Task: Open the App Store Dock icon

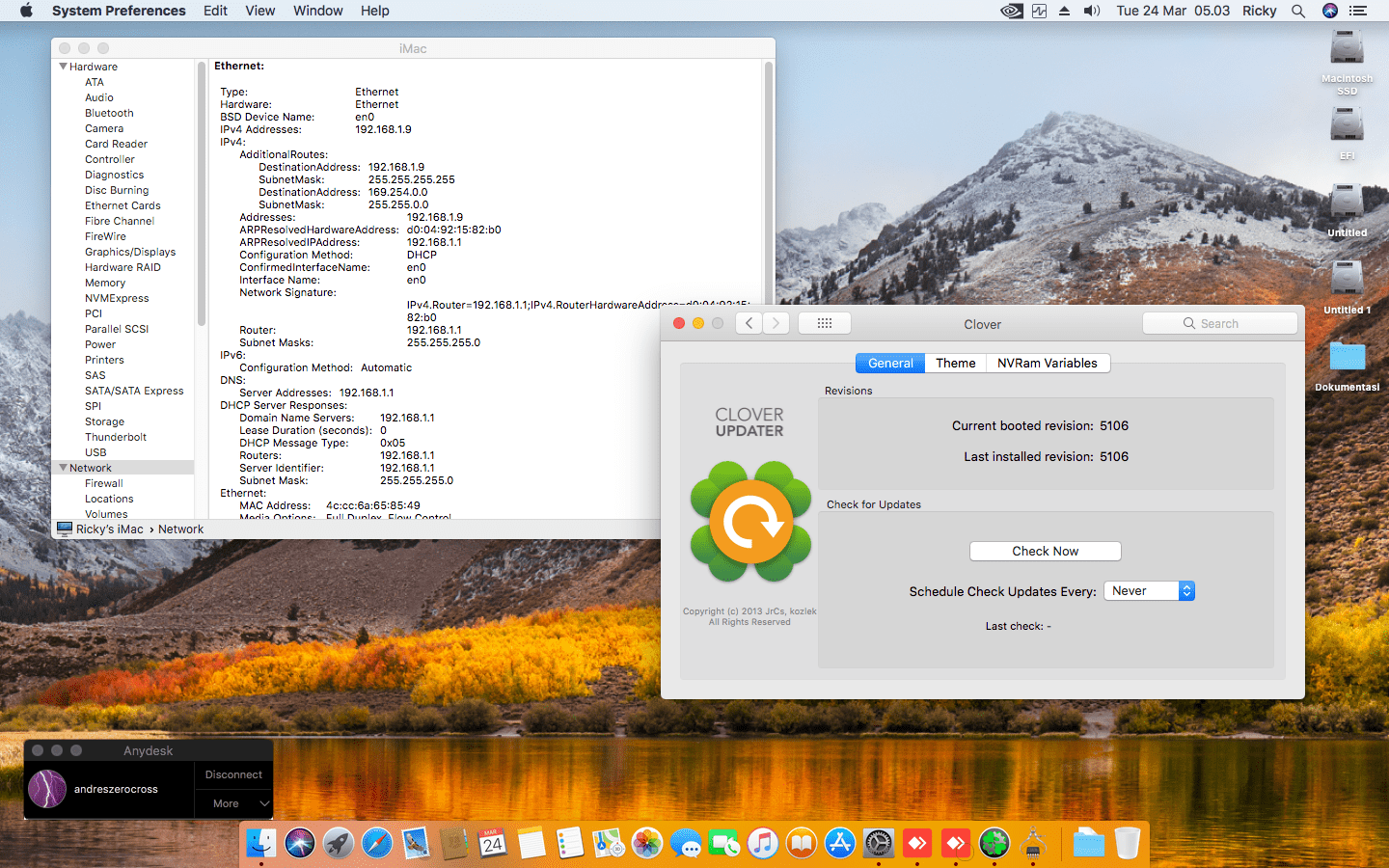Action: click(840, 843)
